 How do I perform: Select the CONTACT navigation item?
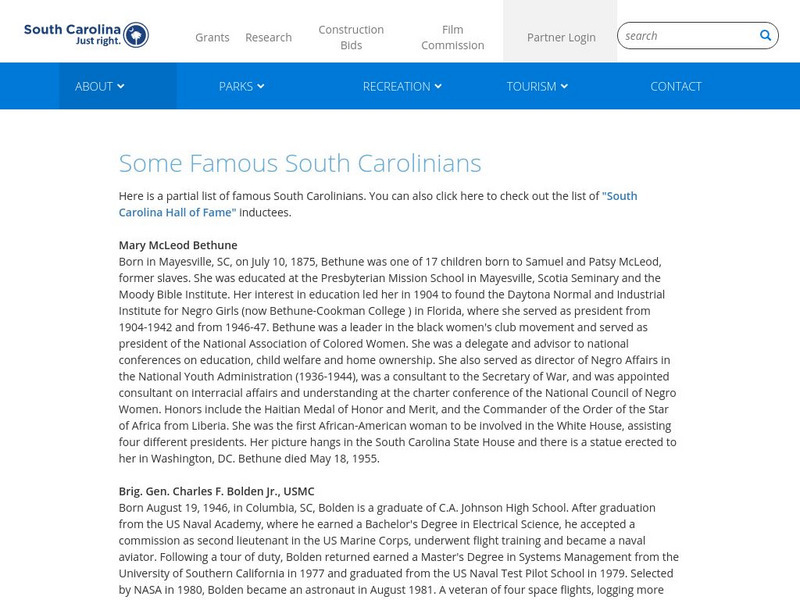[676, 86]
